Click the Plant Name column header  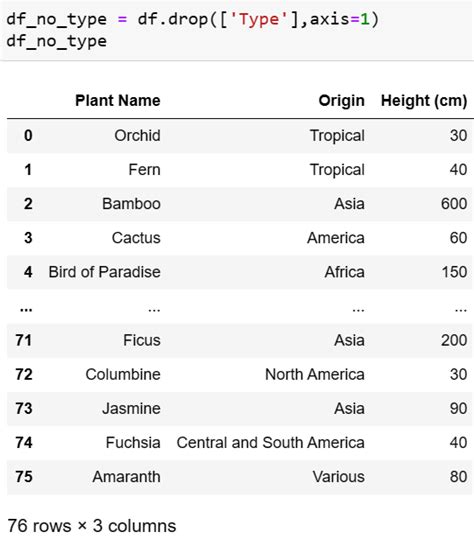[118, 101]
